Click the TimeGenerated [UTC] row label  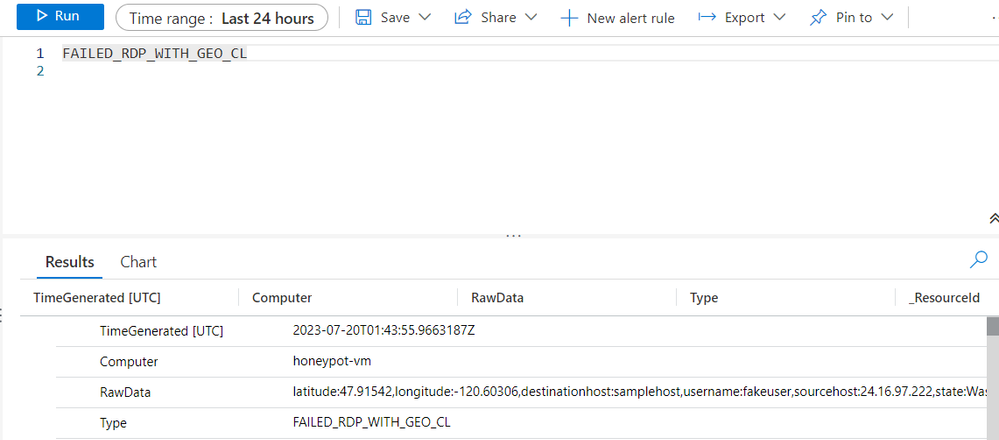tap(161, 331)
